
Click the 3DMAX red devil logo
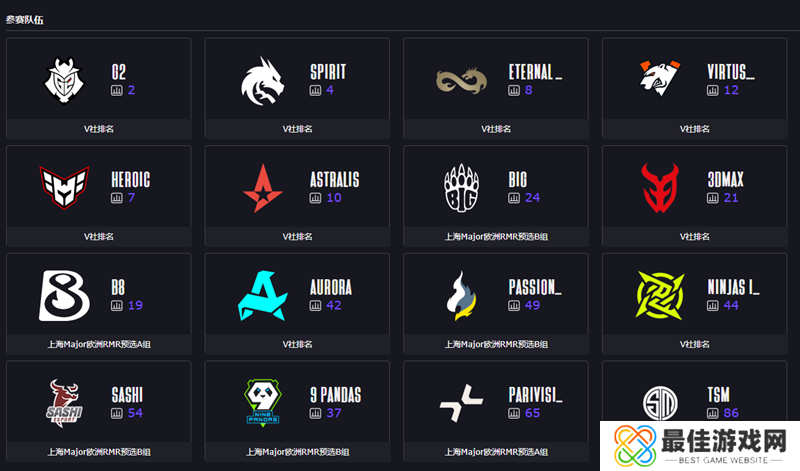[660, 187]
